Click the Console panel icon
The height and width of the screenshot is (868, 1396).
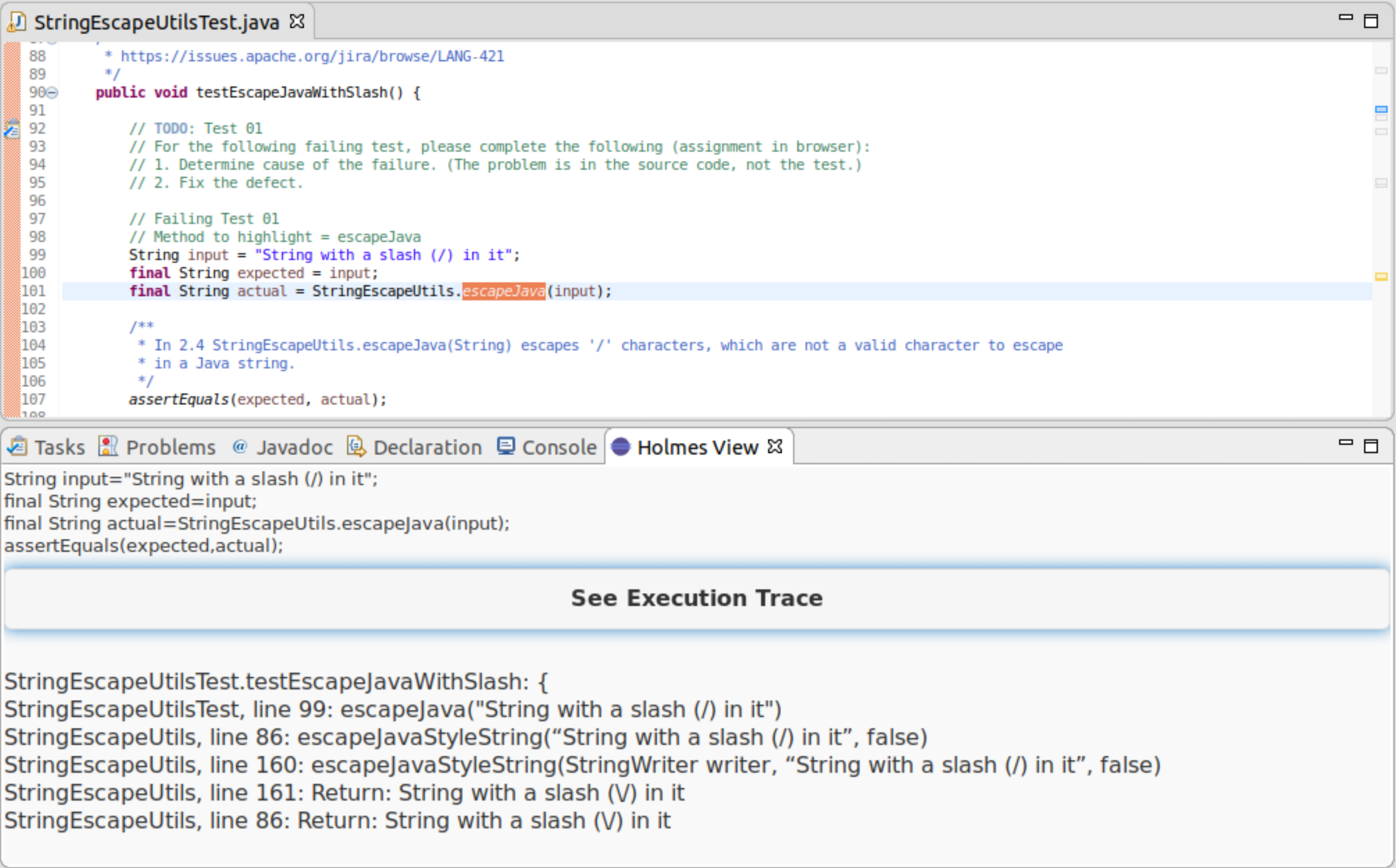(x=504, y=446)
